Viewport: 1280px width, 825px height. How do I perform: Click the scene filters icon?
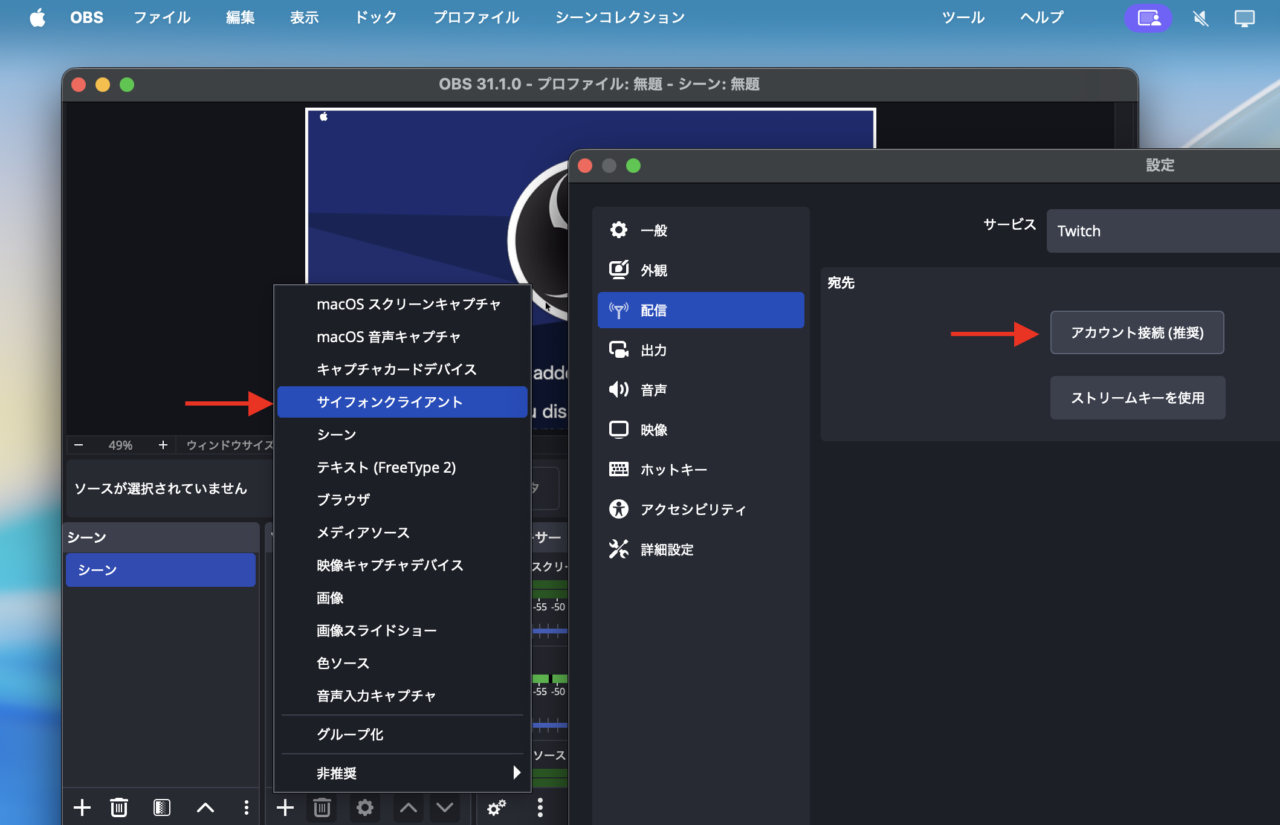pyautogui.click(x=161, y=807)
